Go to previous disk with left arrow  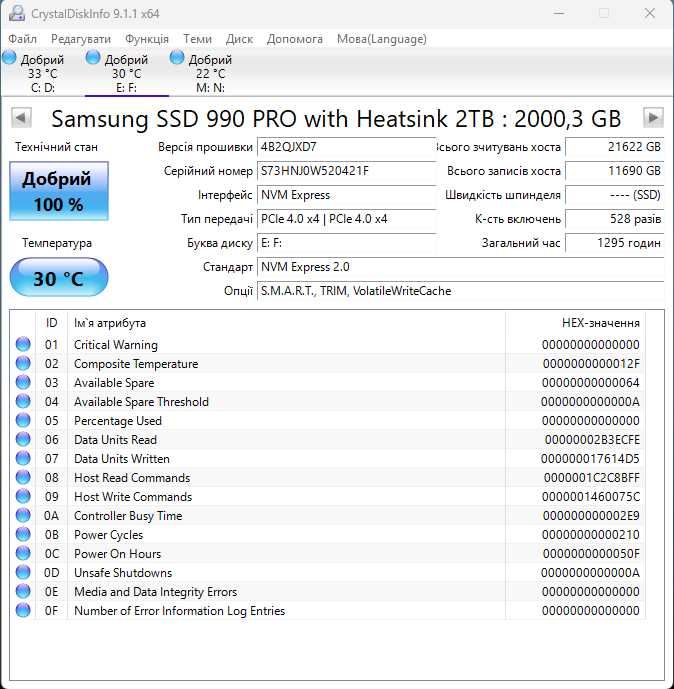[x=21, y=118]
